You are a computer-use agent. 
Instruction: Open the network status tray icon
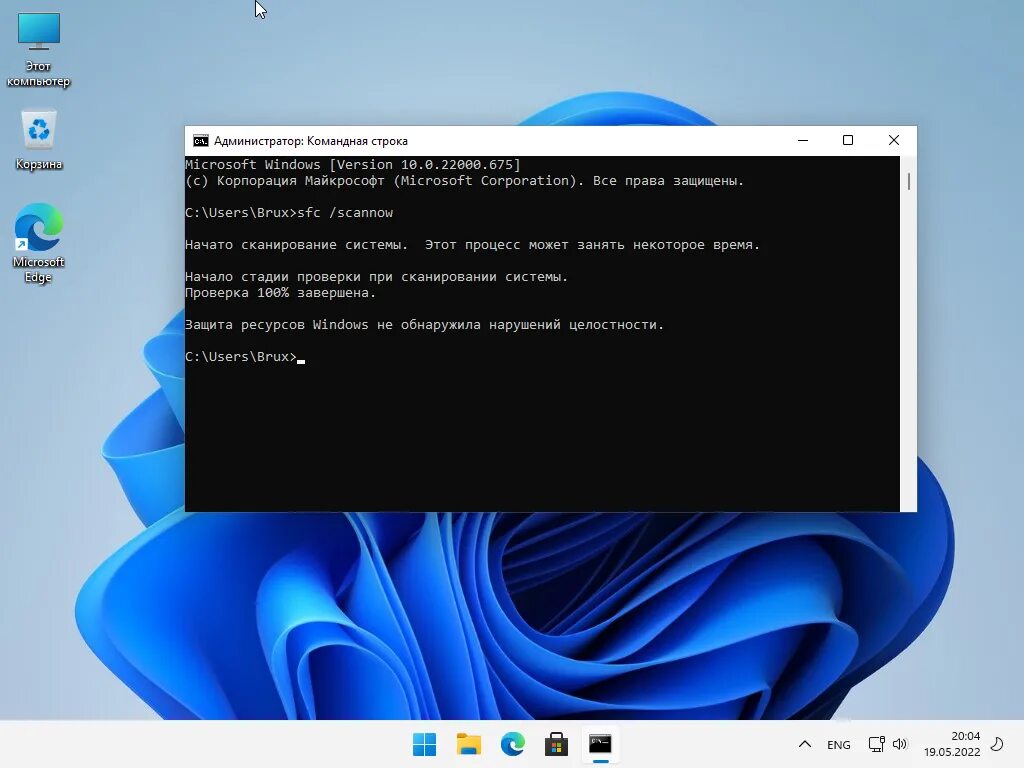[x=876, y=744]
